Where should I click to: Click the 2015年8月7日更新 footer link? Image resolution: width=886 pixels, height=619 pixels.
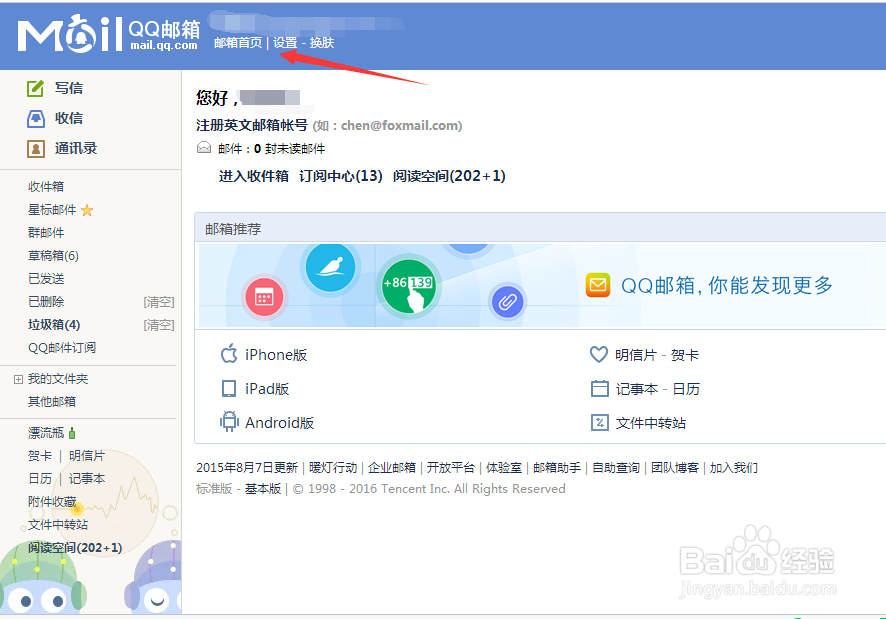247,468
